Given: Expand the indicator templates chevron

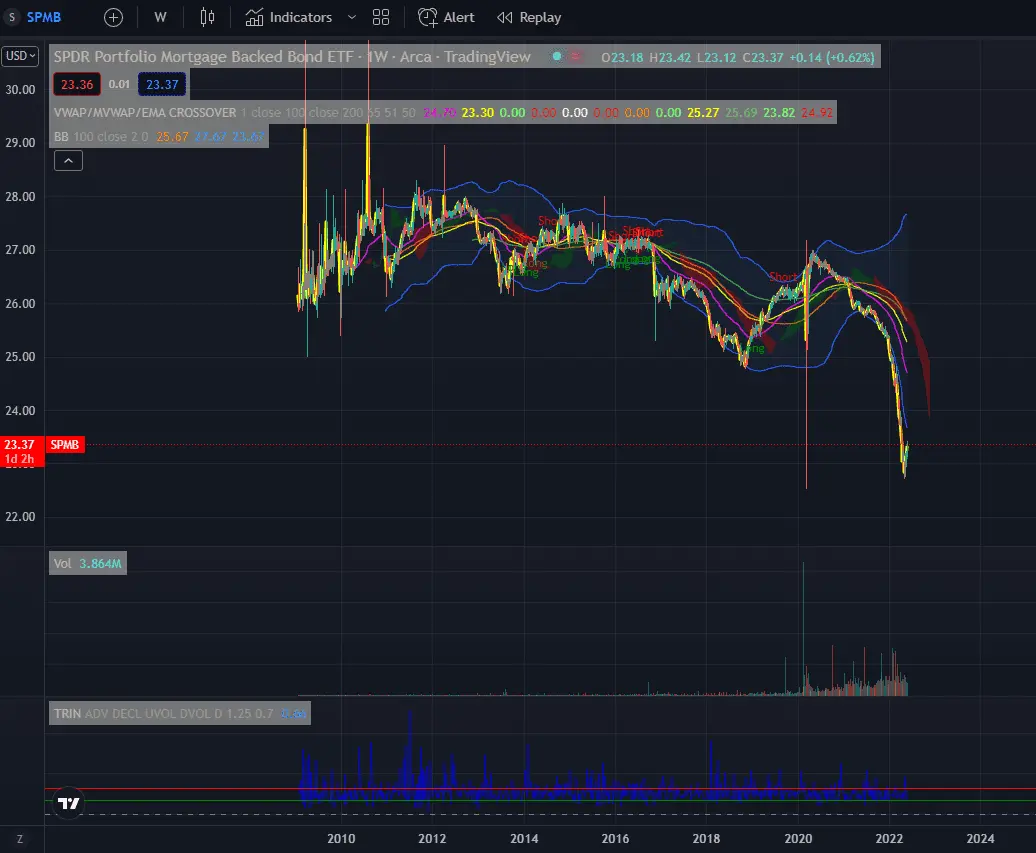Looking at the screenshot, I should [x=352, y=18].
